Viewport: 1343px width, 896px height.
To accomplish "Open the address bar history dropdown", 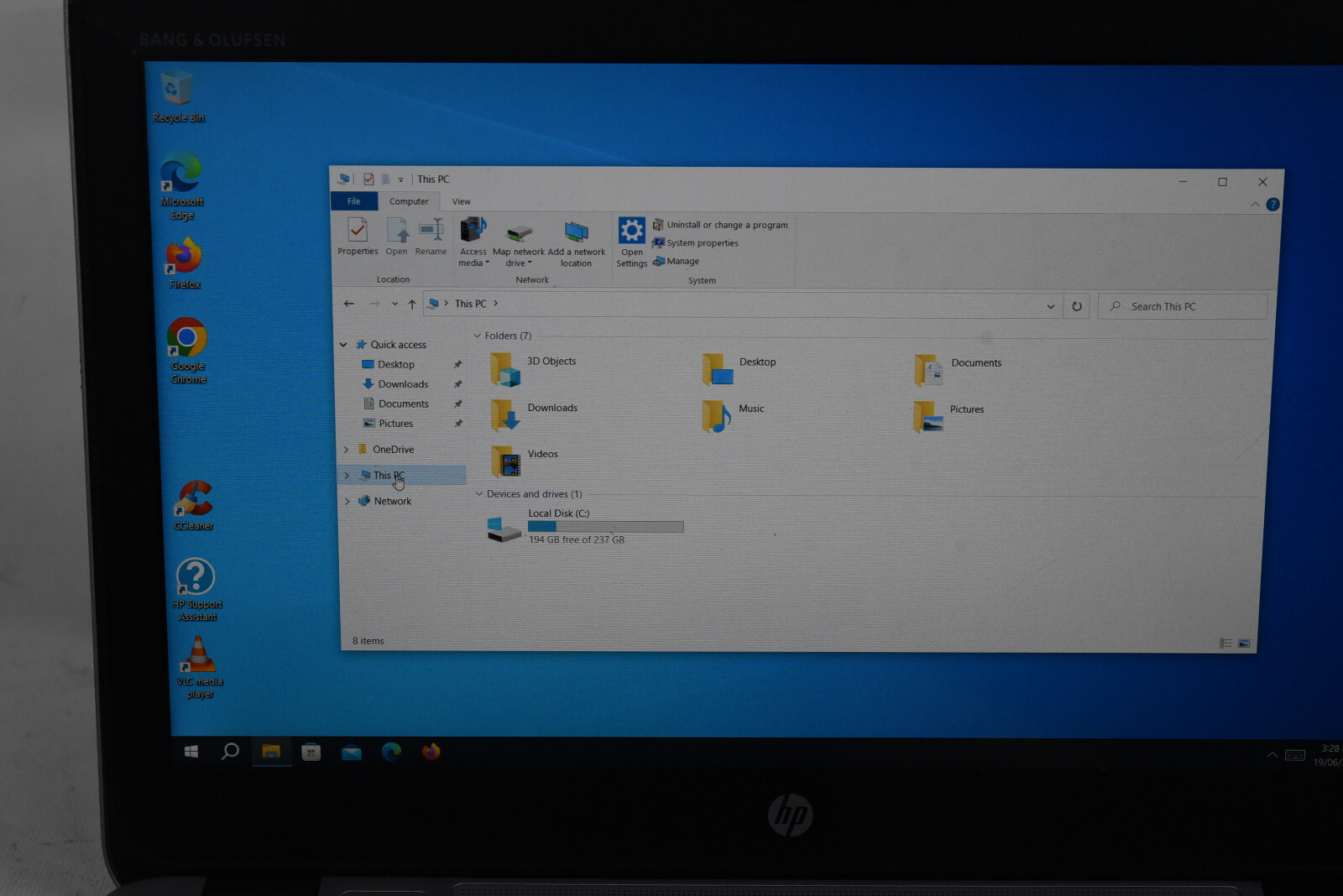I will tap(1050, 306).
